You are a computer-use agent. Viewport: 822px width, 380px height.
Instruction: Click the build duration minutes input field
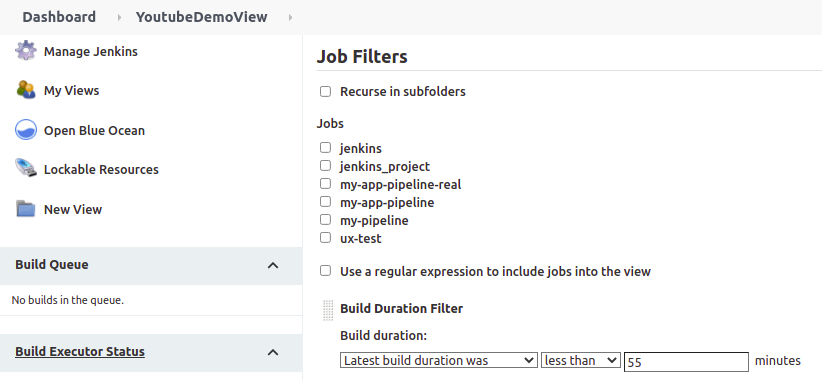coord(686,362)
